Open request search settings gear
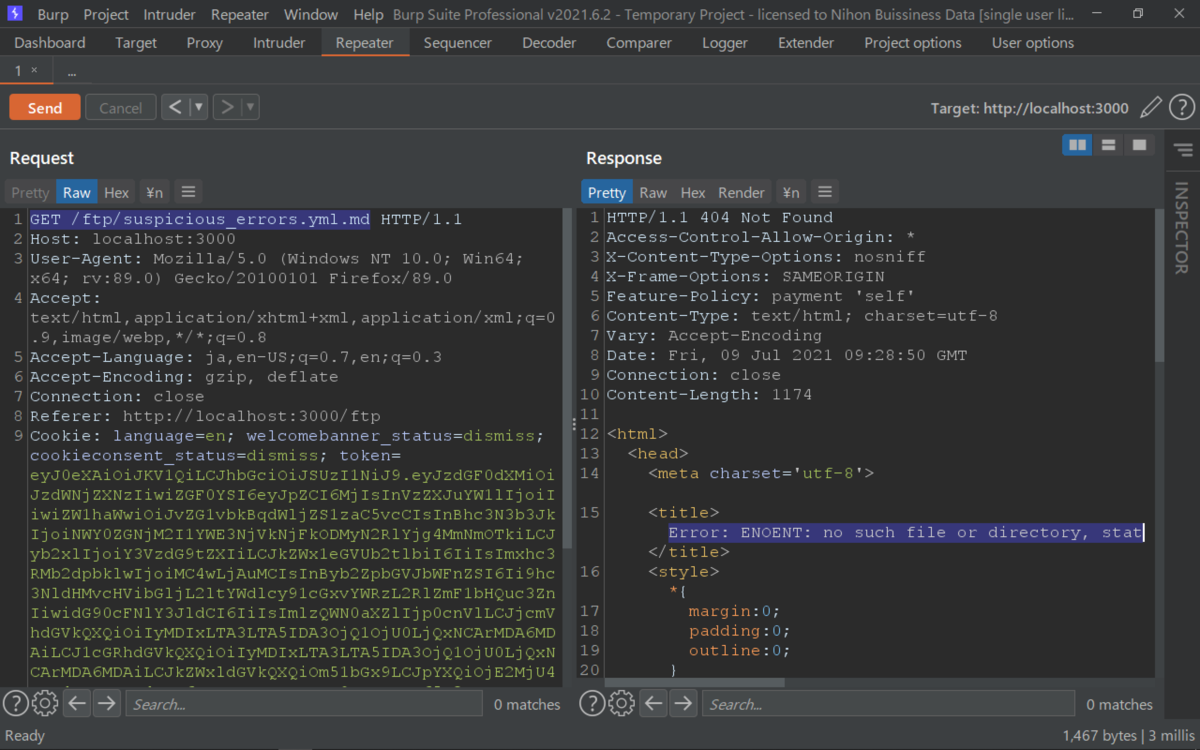The width and height of the screenshot is (1200, 750). pyautogui.click(x=44, y=703)
